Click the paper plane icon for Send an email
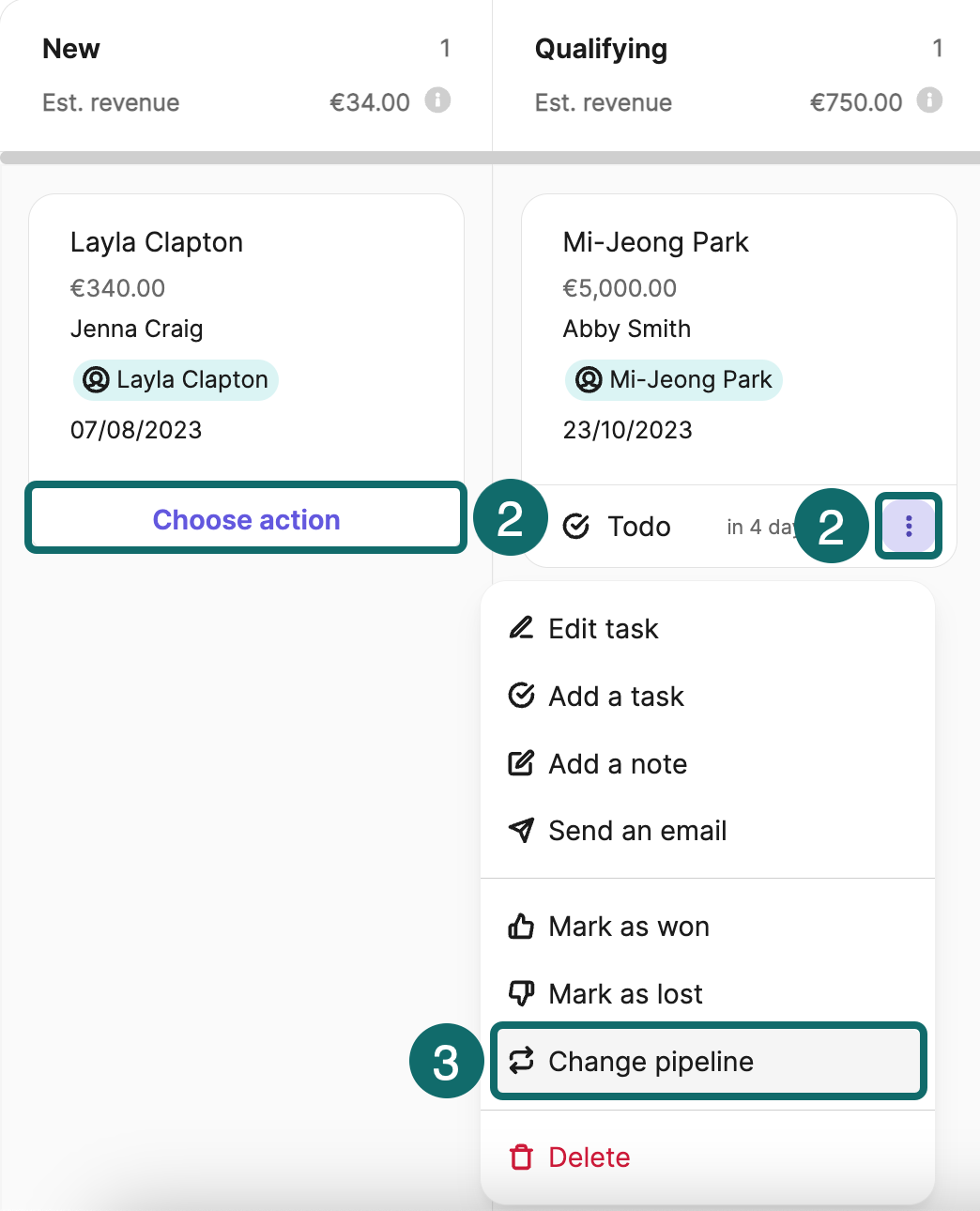This screenshot has height=1211, width=980. pyautogui.click(x=521, y=830)
